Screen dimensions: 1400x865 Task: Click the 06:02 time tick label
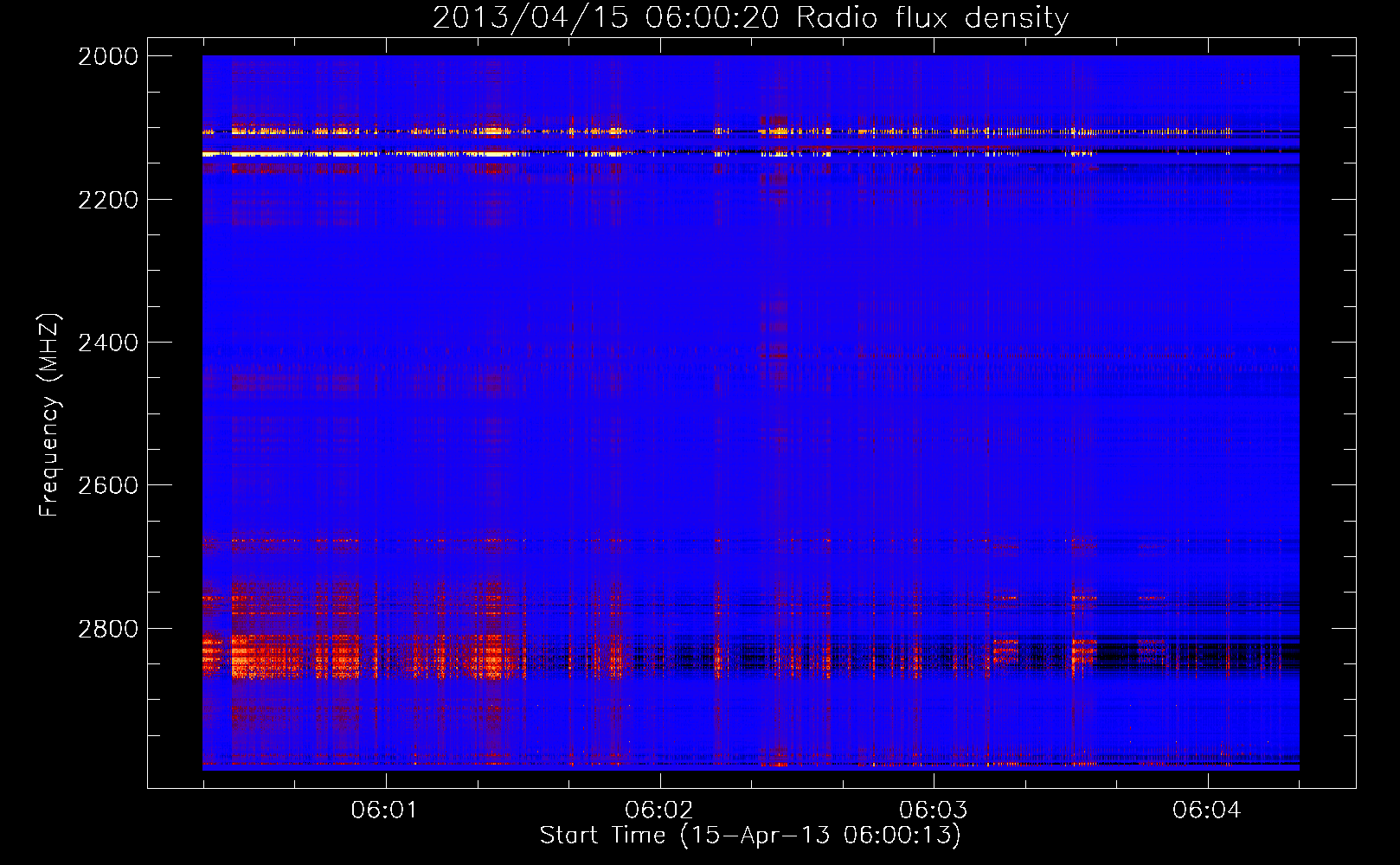(x=658, y=810)
